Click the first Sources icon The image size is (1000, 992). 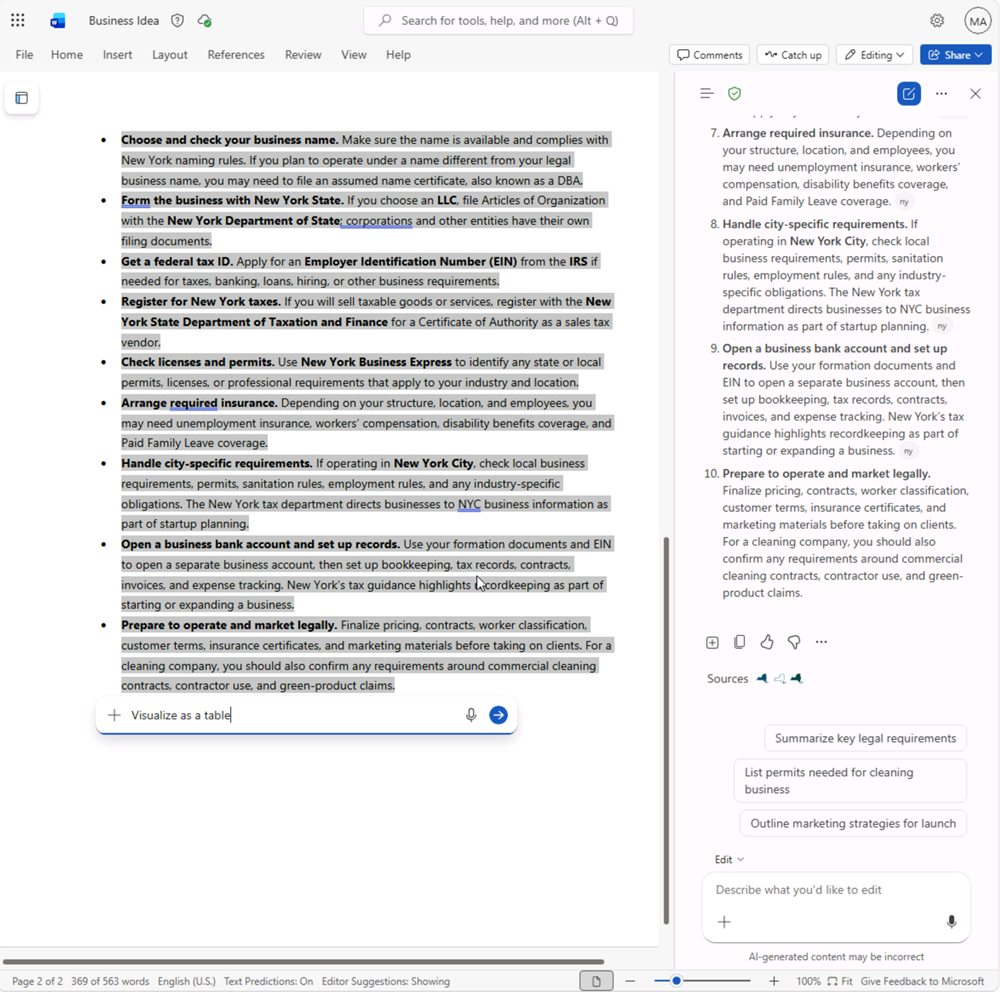[762, 679]
